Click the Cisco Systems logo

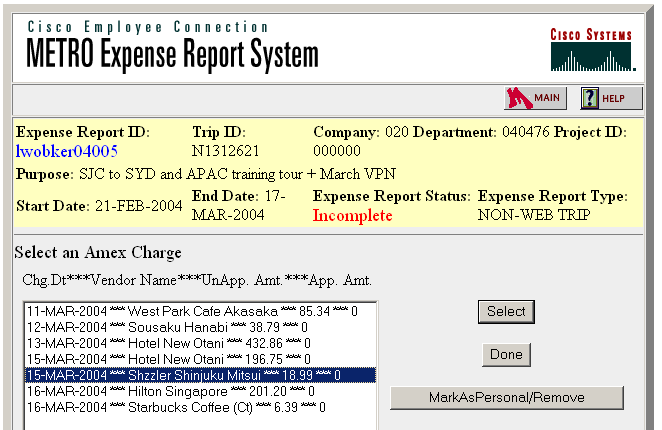click(592, 49)
